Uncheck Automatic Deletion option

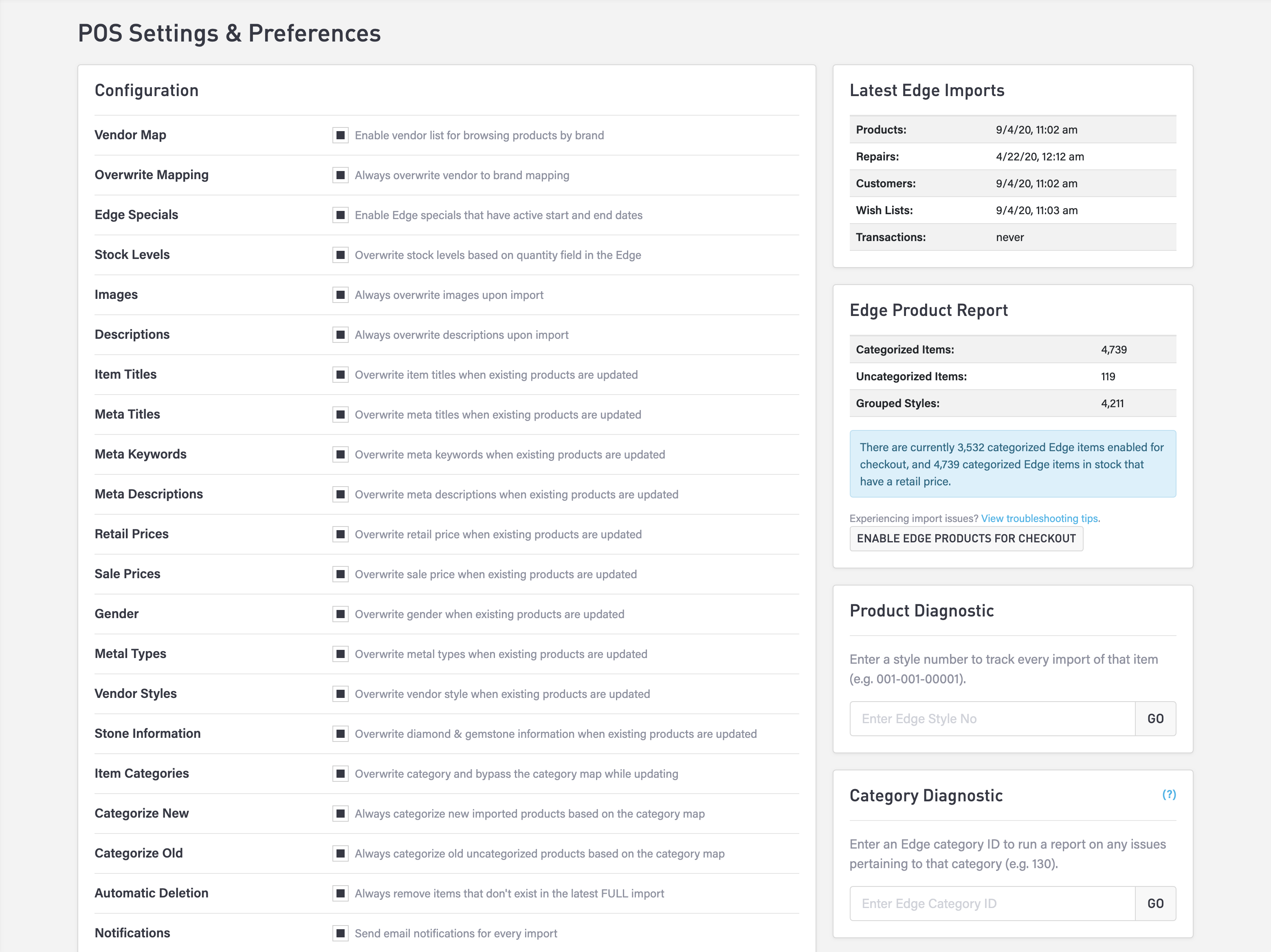(x=340, y=893)
